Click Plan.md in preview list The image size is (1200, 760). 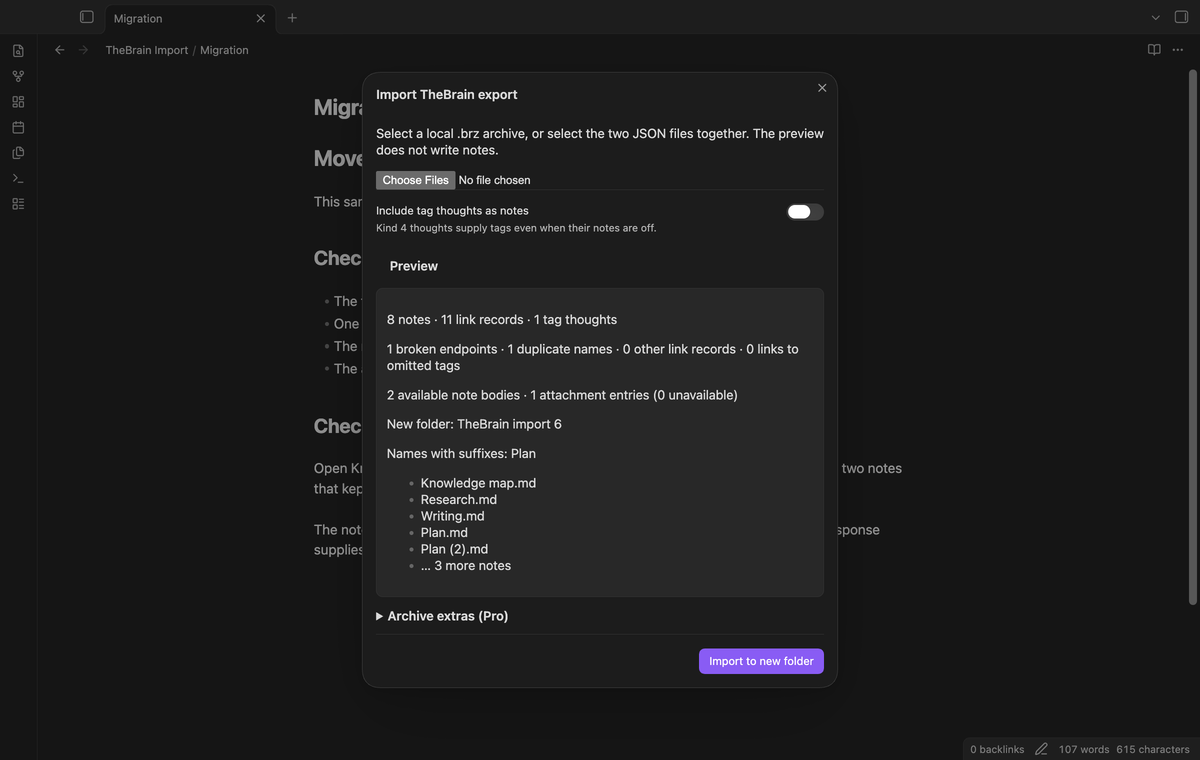(x=444, y=532)
